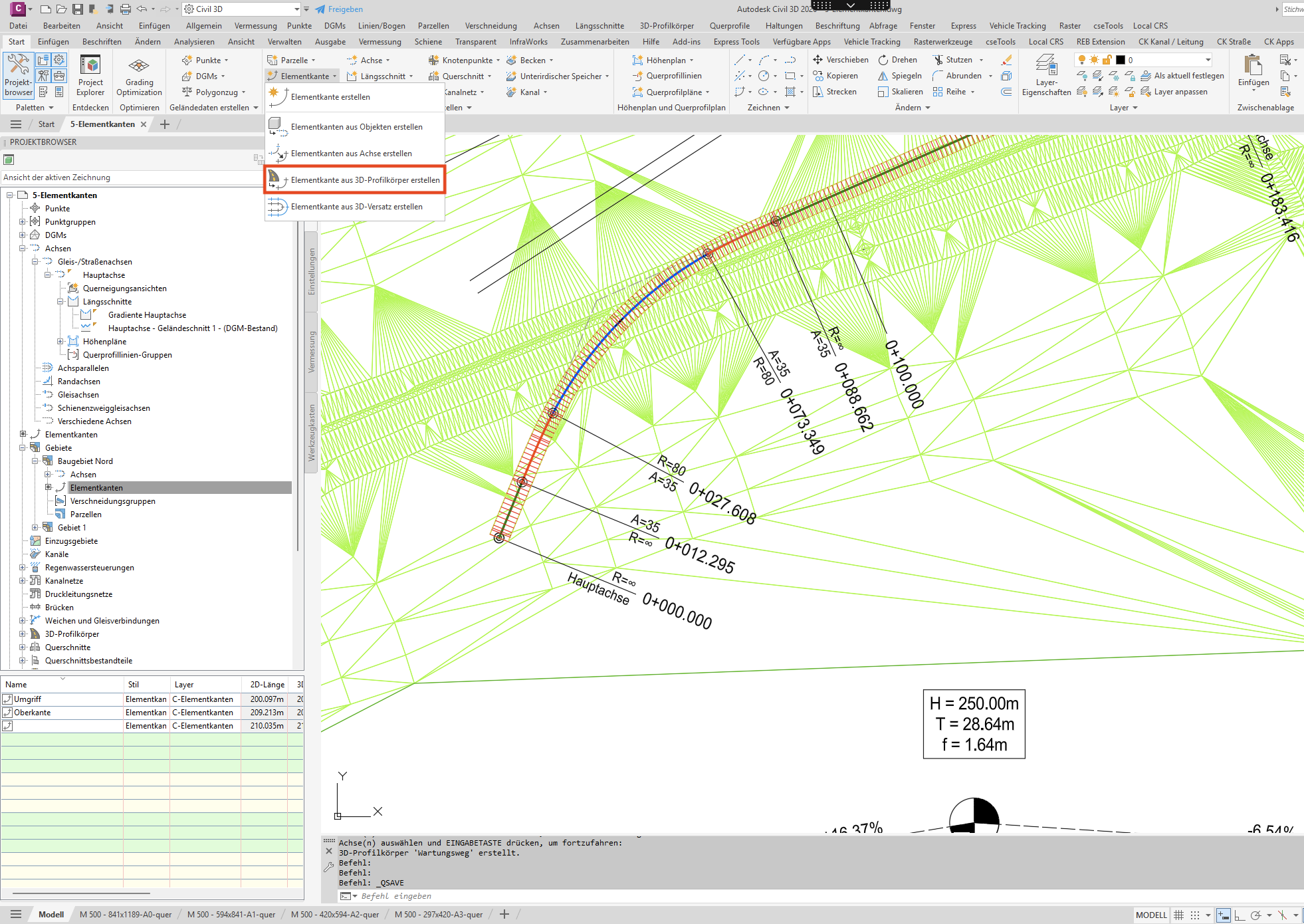Click the Einfügen clipboard icon

[1253, 72]
